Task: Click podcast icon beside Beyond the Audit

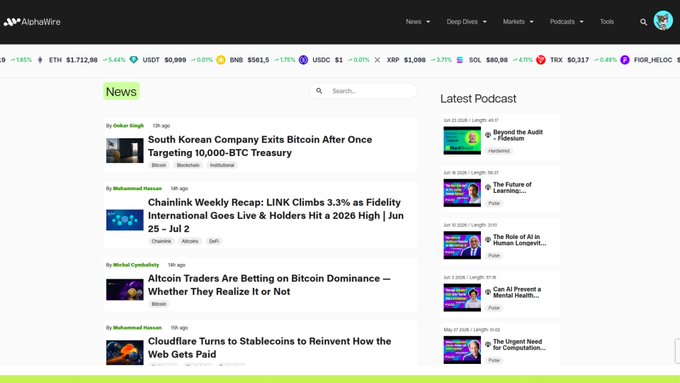Action: pyautogui.click(x=488, y=135)
